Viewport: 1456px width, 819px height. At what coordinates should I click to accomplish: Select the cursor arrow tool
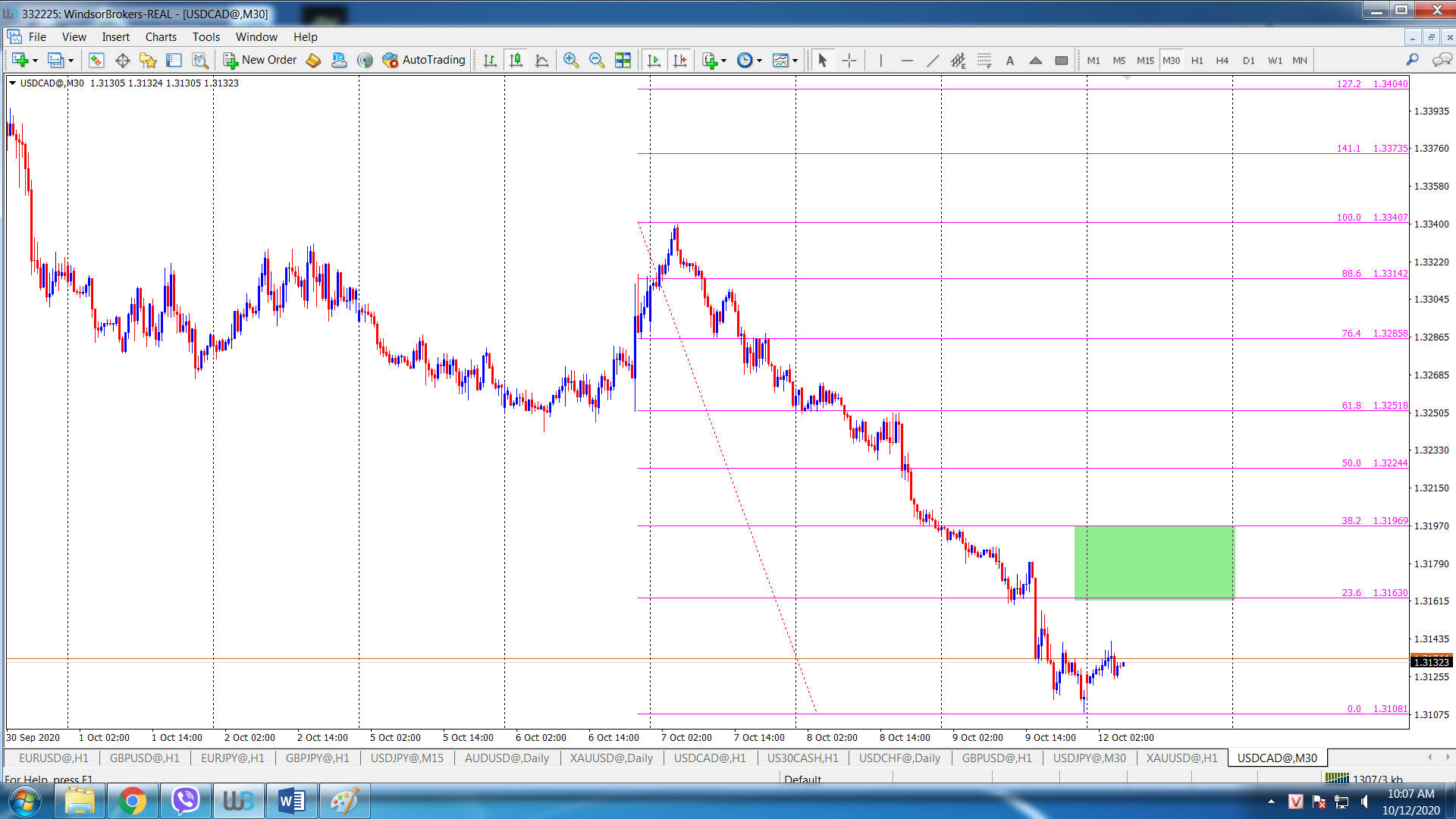(x=823, y=61)
